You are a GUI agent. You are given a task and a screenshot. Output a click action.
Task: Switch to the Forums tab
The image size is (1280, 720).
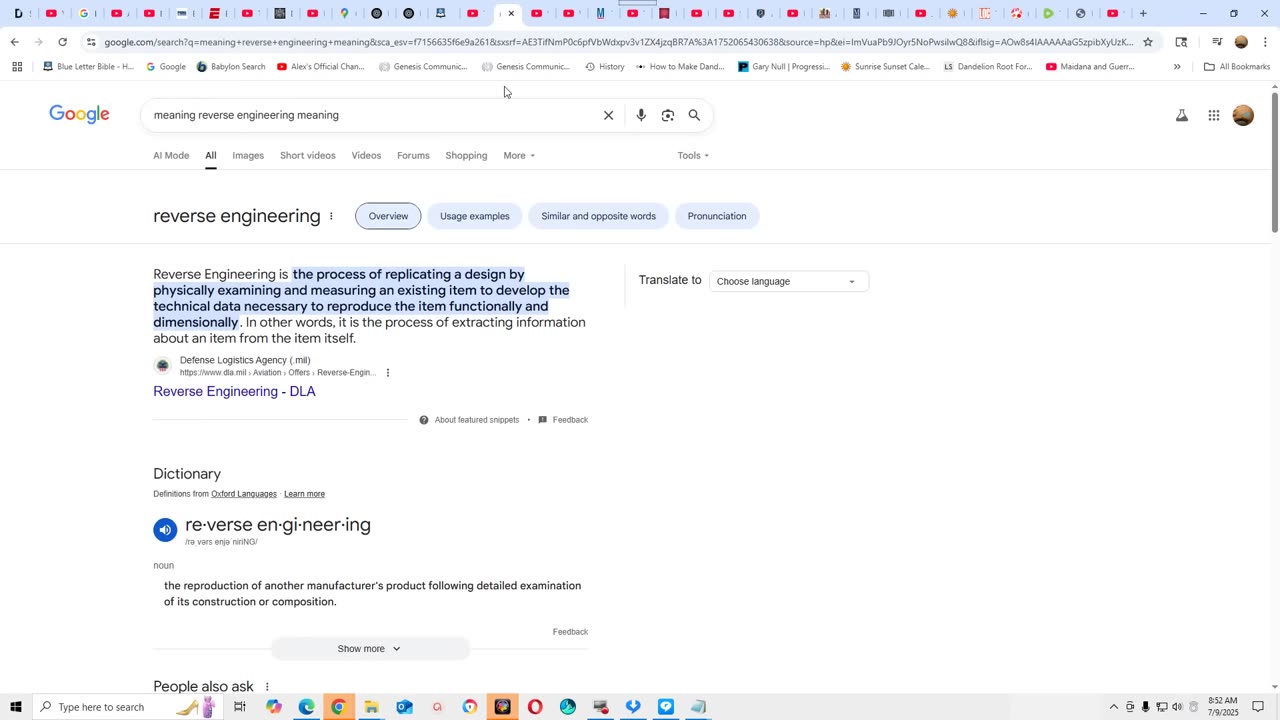(x=413, y=156)
